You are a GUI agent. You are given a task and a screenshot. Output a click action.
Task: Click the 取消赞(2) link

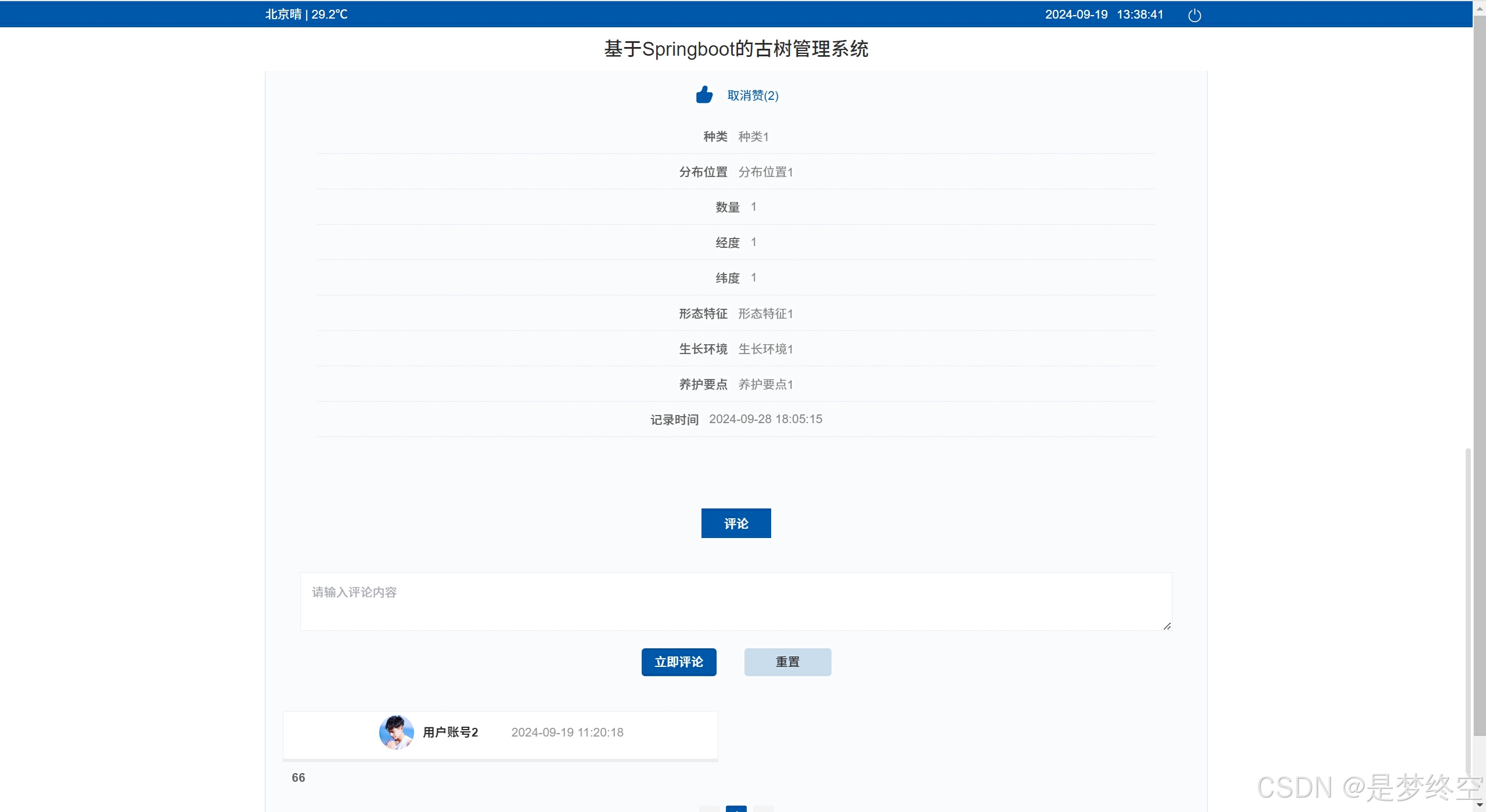coord(753,96)
